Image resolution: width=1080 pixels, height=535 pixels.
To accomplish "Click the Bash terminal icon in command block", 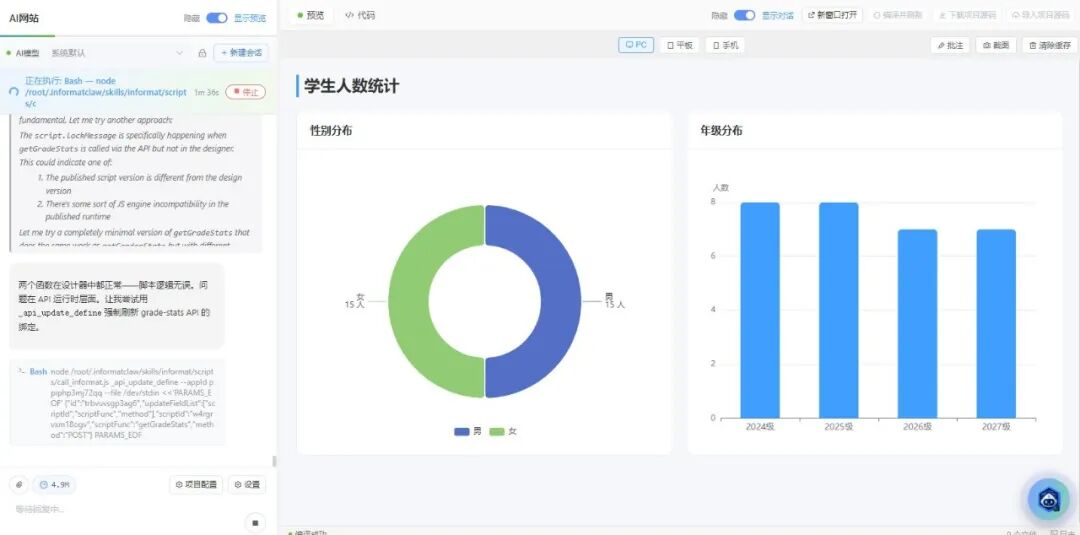I will [22, 372].
